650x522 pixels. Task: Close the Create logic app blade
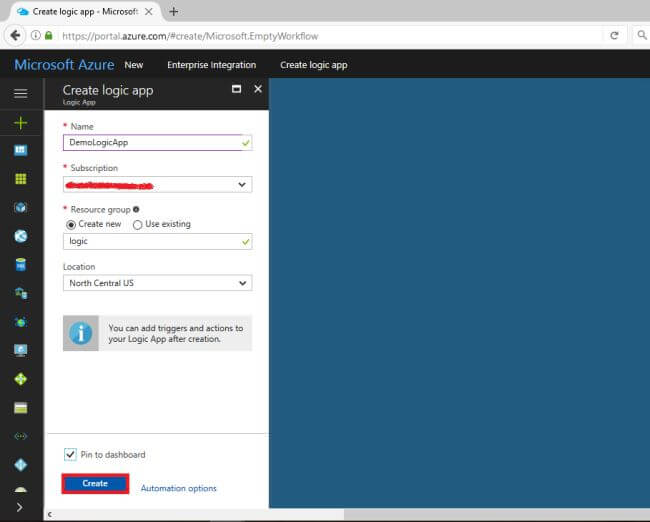pos(258,89)
